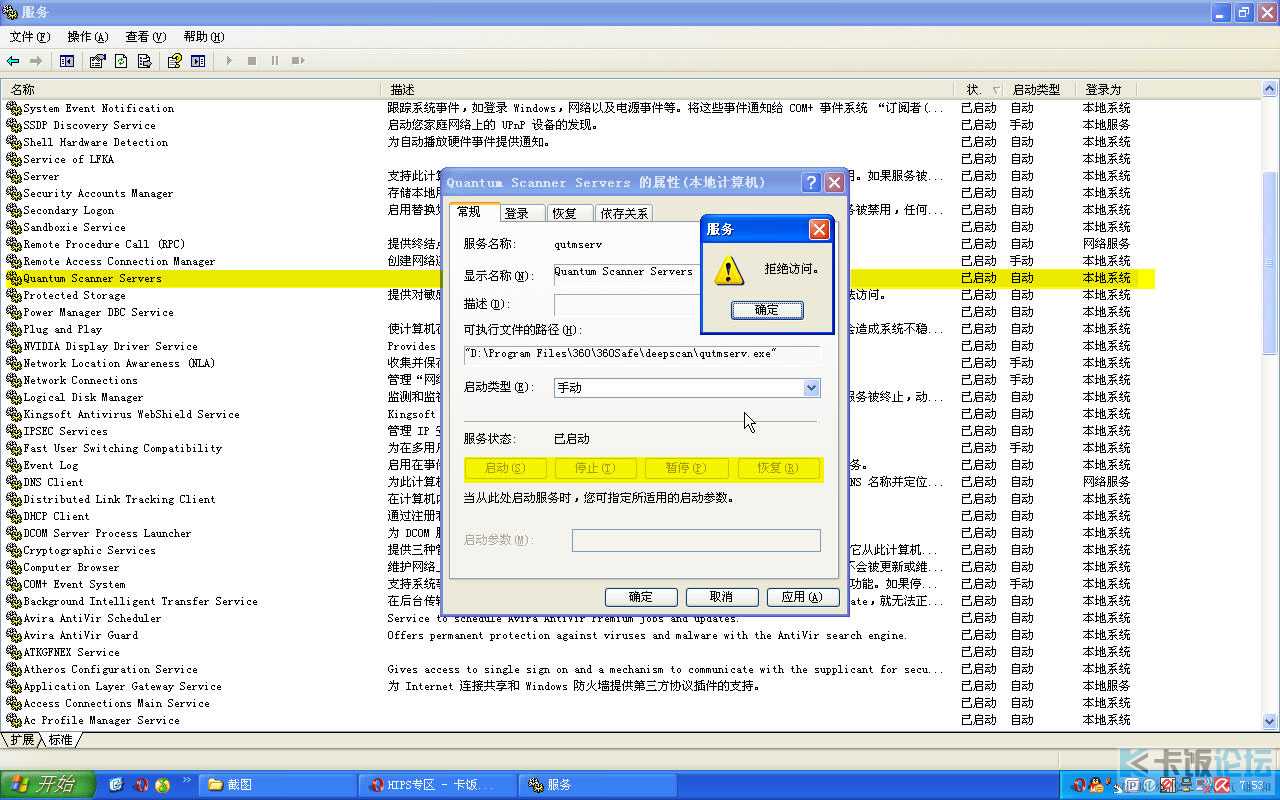Viewport: 1280px width, 800px height.
Task: Click the 显示名称 field with Quantum Scanner Servers
Action: point(628,275)
